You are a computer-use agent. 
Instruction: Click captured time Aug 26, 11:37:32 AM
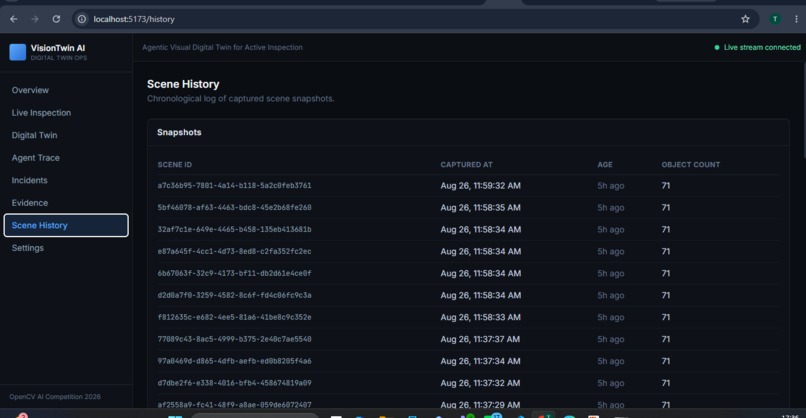(x=480, y=383)
